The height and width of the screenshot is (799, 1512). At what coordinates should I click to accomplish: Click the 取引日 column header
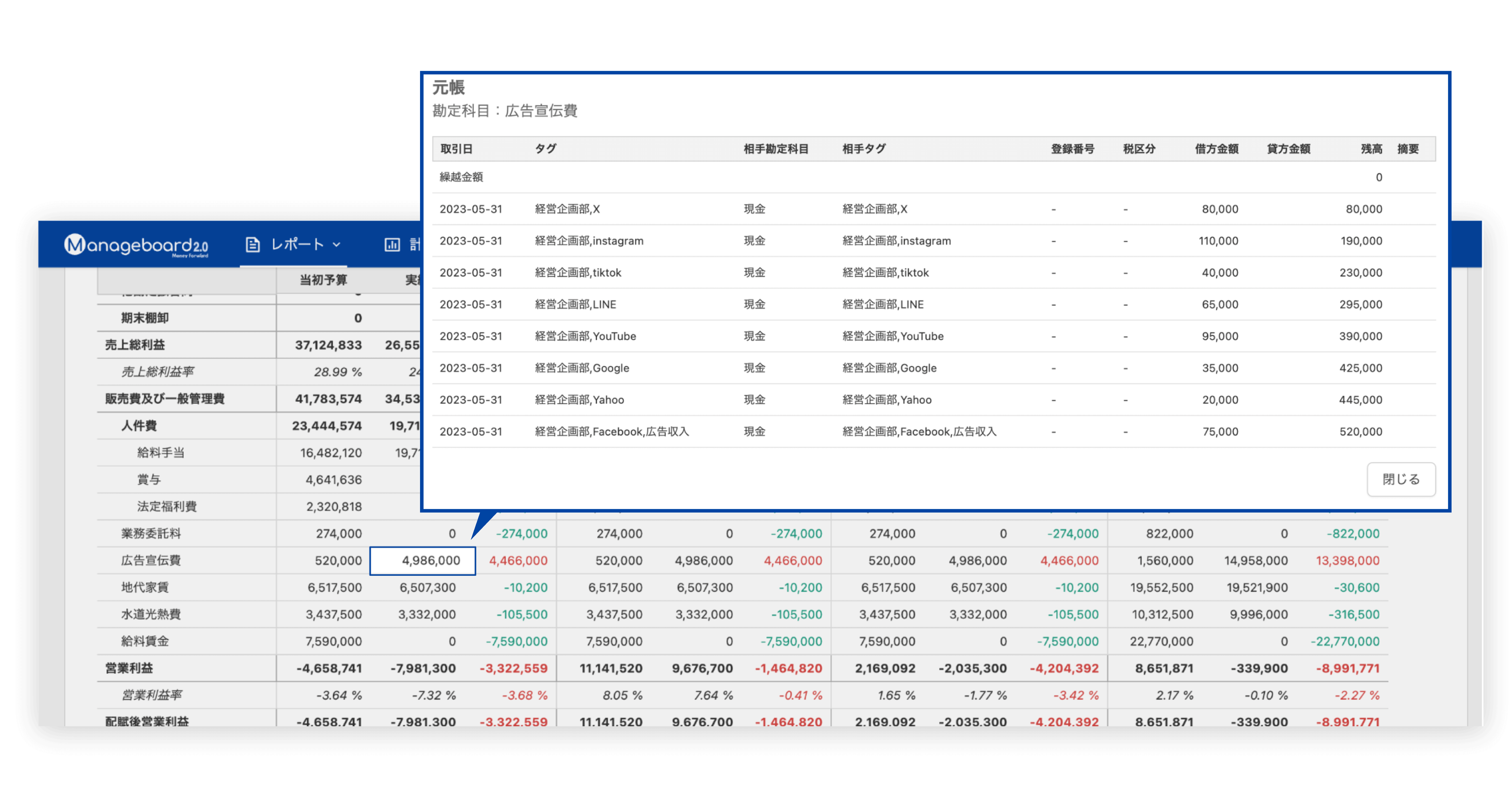coord(456,149)
